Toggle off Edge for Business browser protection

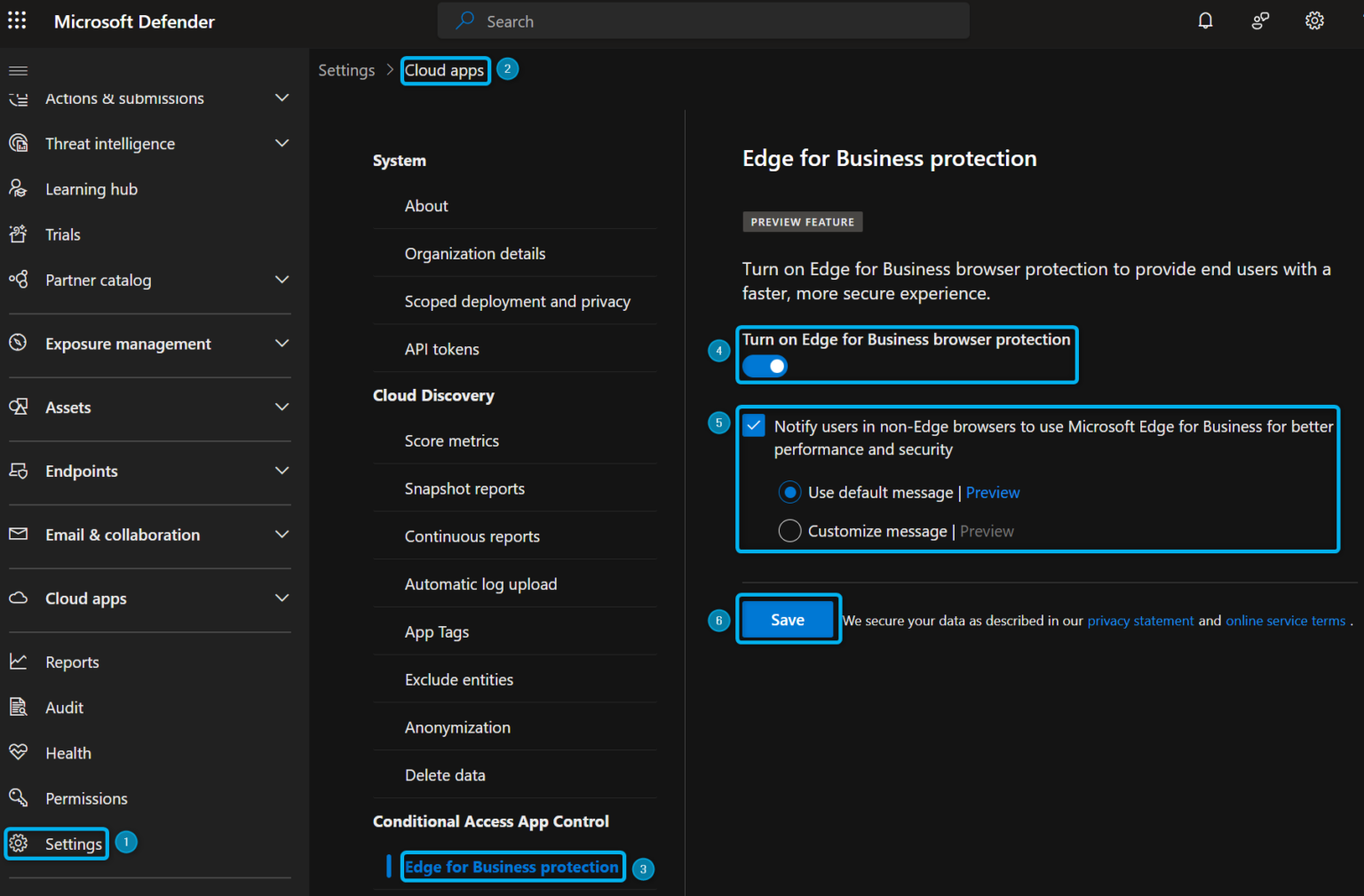(x=765, y=366)
